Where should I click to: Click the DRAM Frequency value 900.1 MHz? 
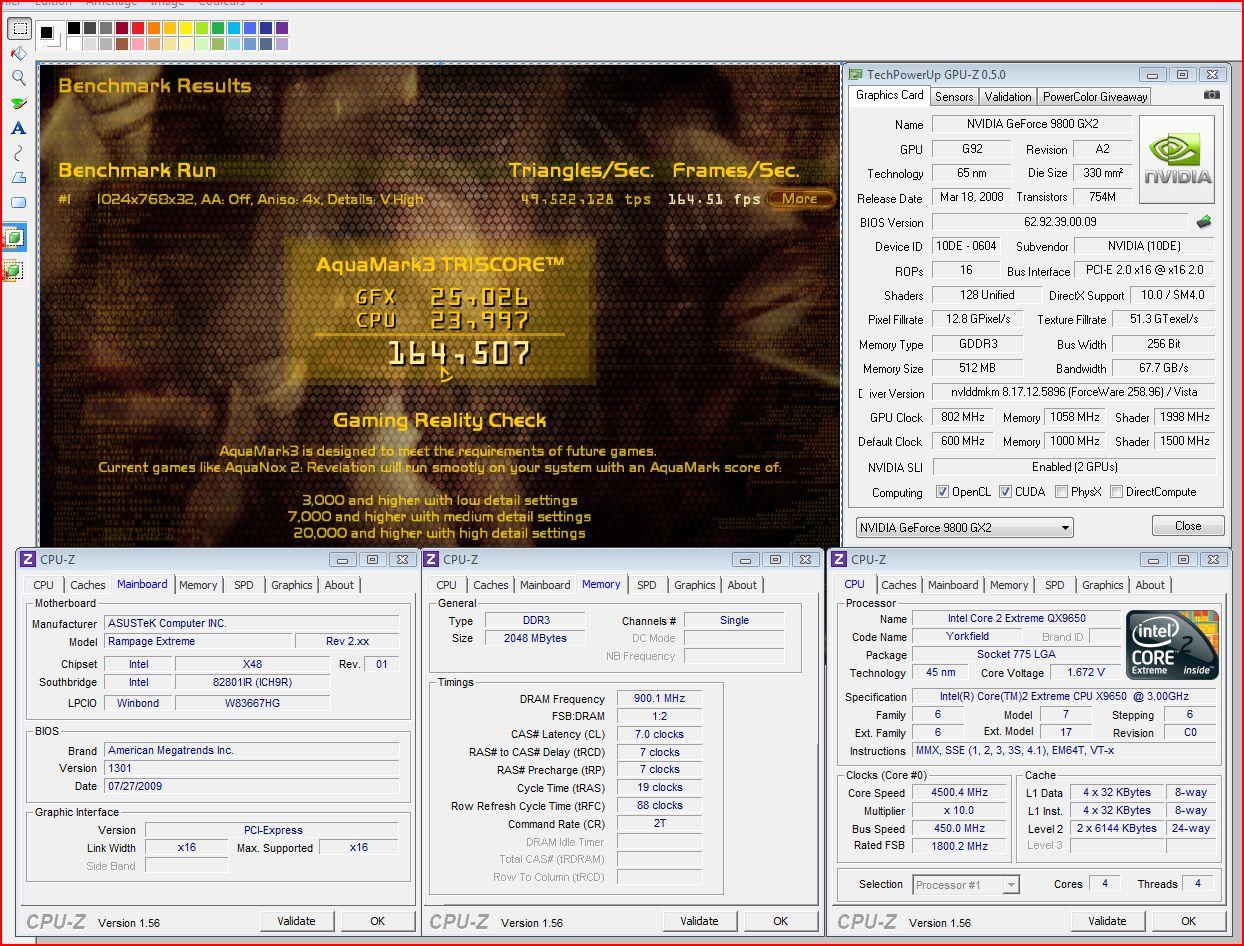[x=659, y=699]
